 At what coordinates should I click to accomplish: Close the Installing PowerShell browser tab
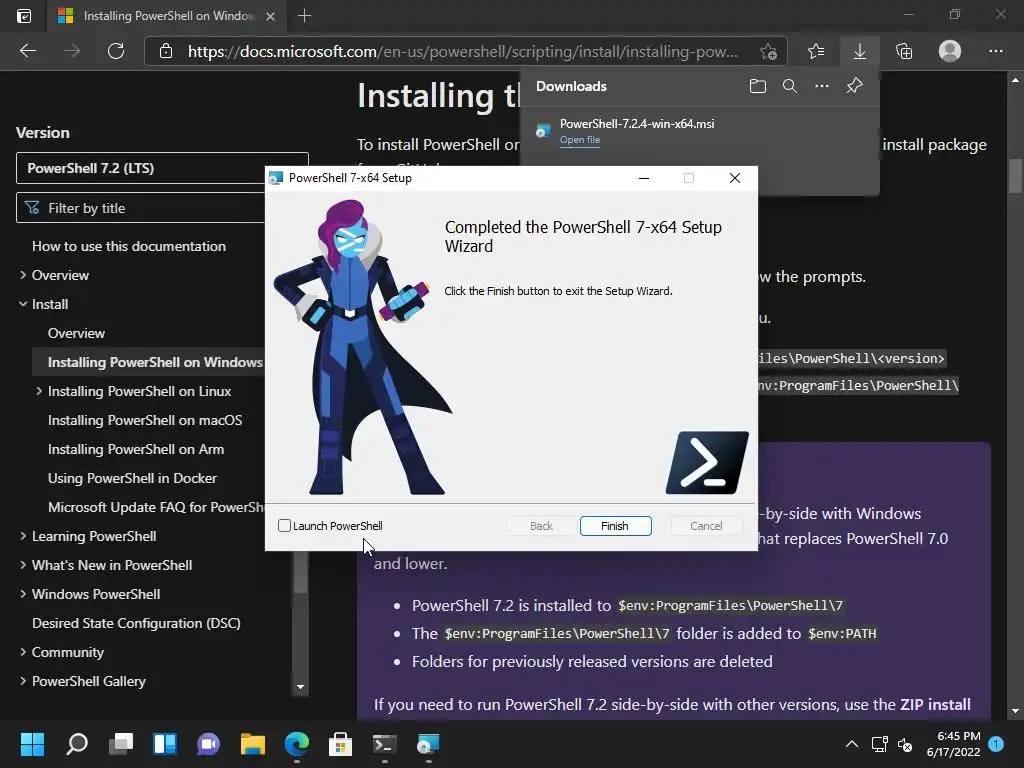point(270,16)
